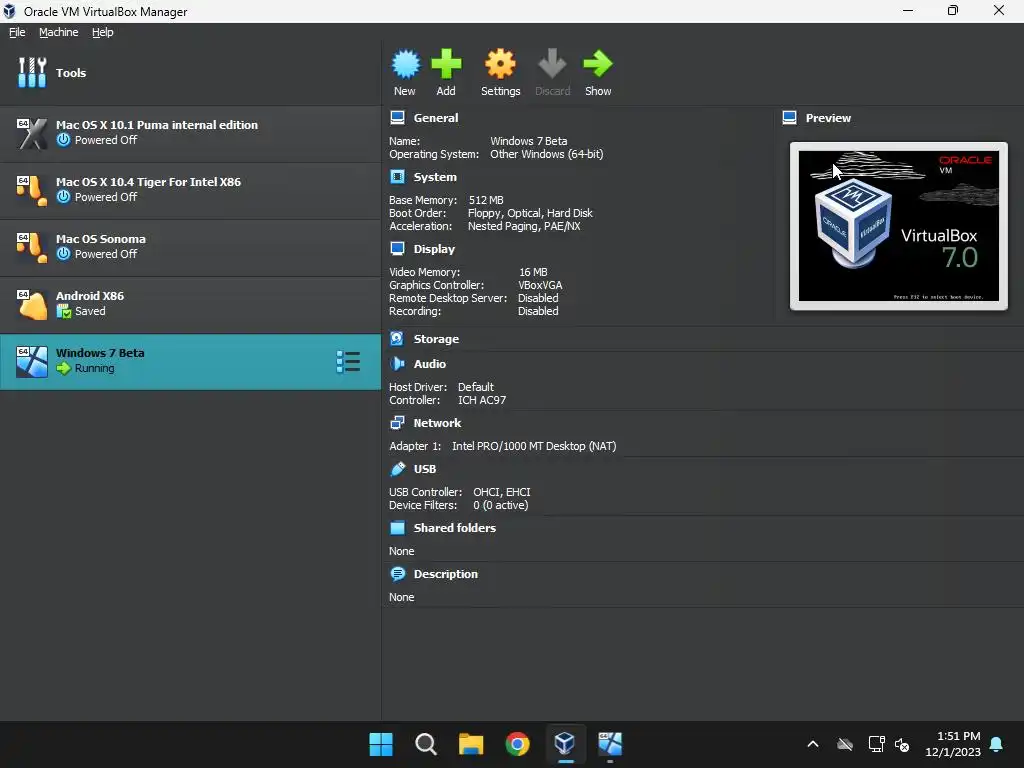Select the Tools item icon
Viewport: 1024px width, 768px height.
tap(31, 72)
